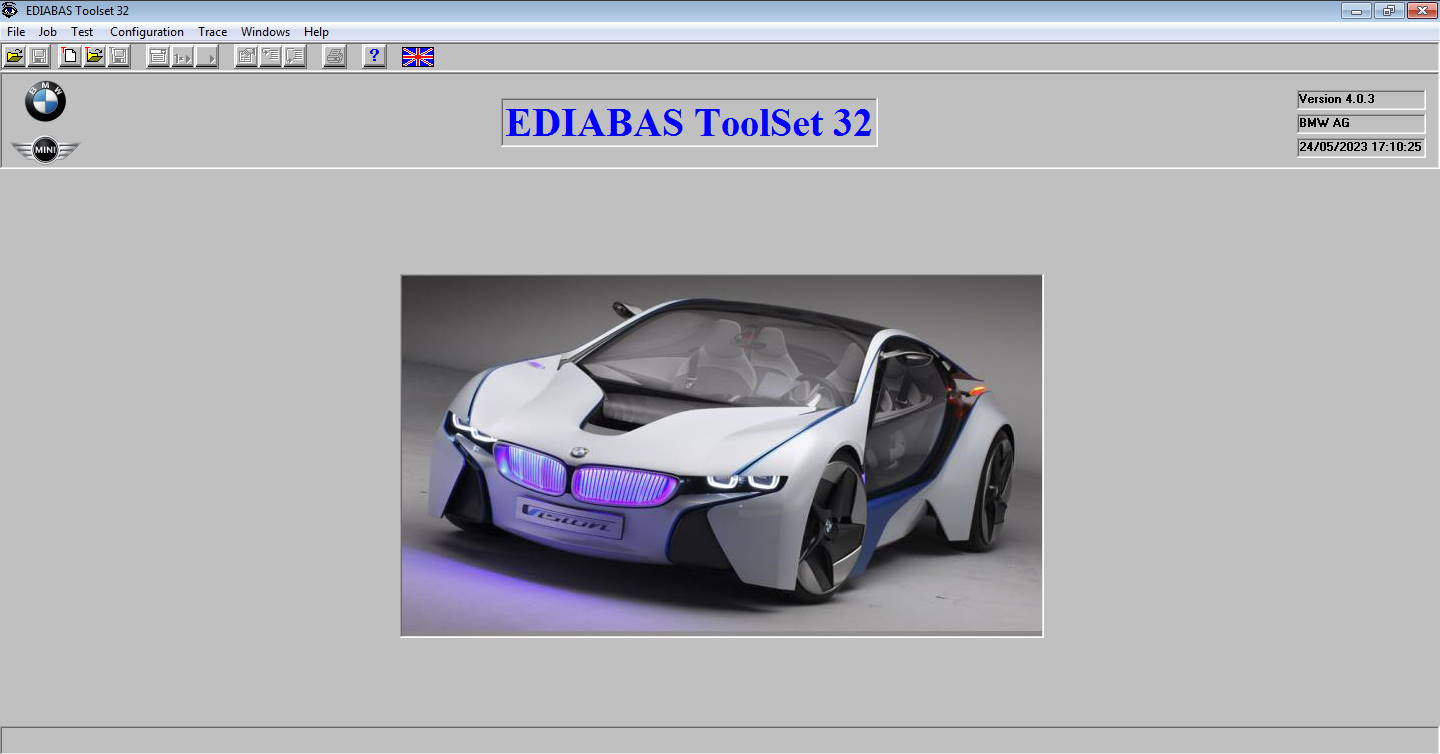This screenshot has height=754, width=1440.
Task: Click the run job once icon
Action: pyautogui.click(x=182, y=56)
